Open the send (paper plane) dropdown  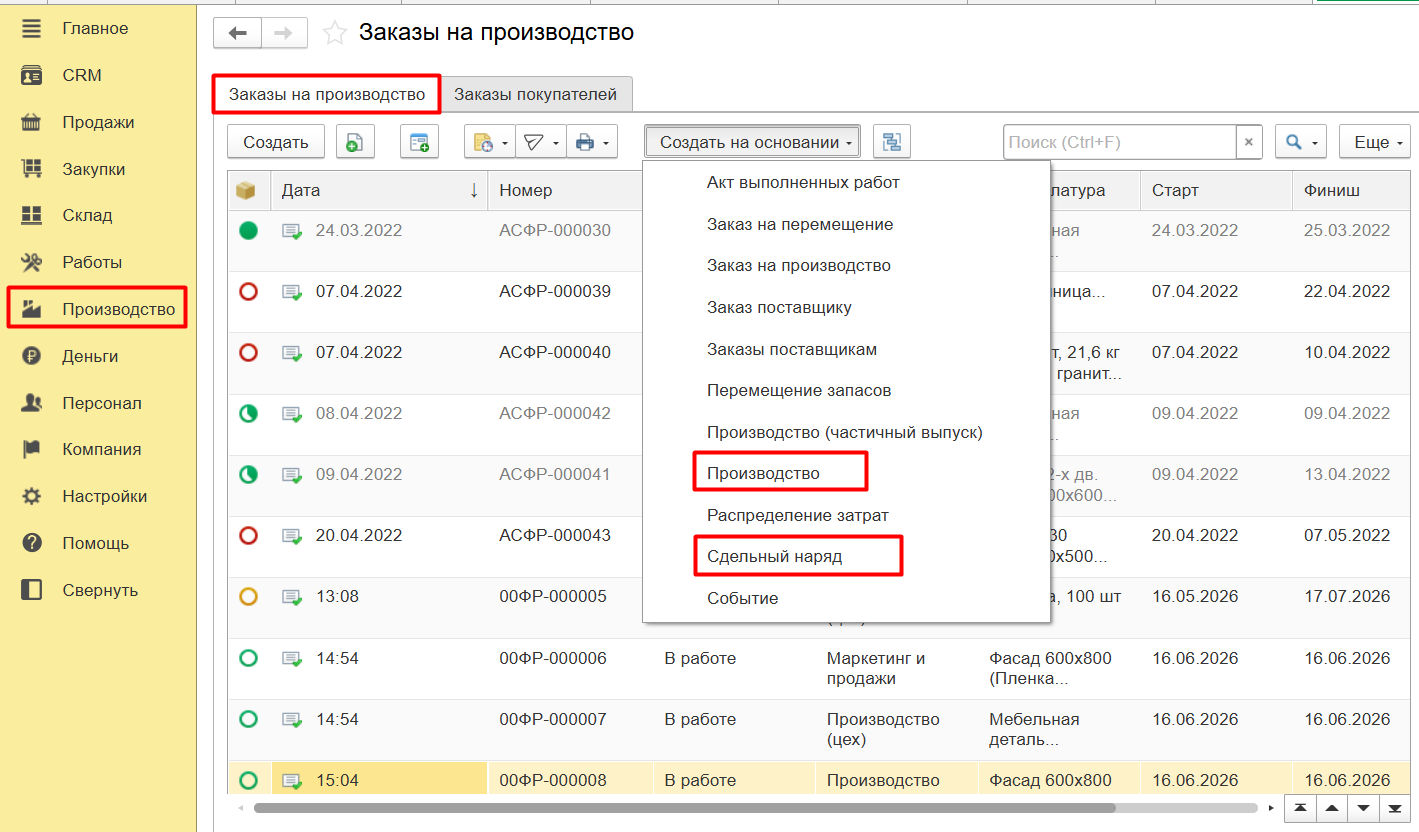541,142
